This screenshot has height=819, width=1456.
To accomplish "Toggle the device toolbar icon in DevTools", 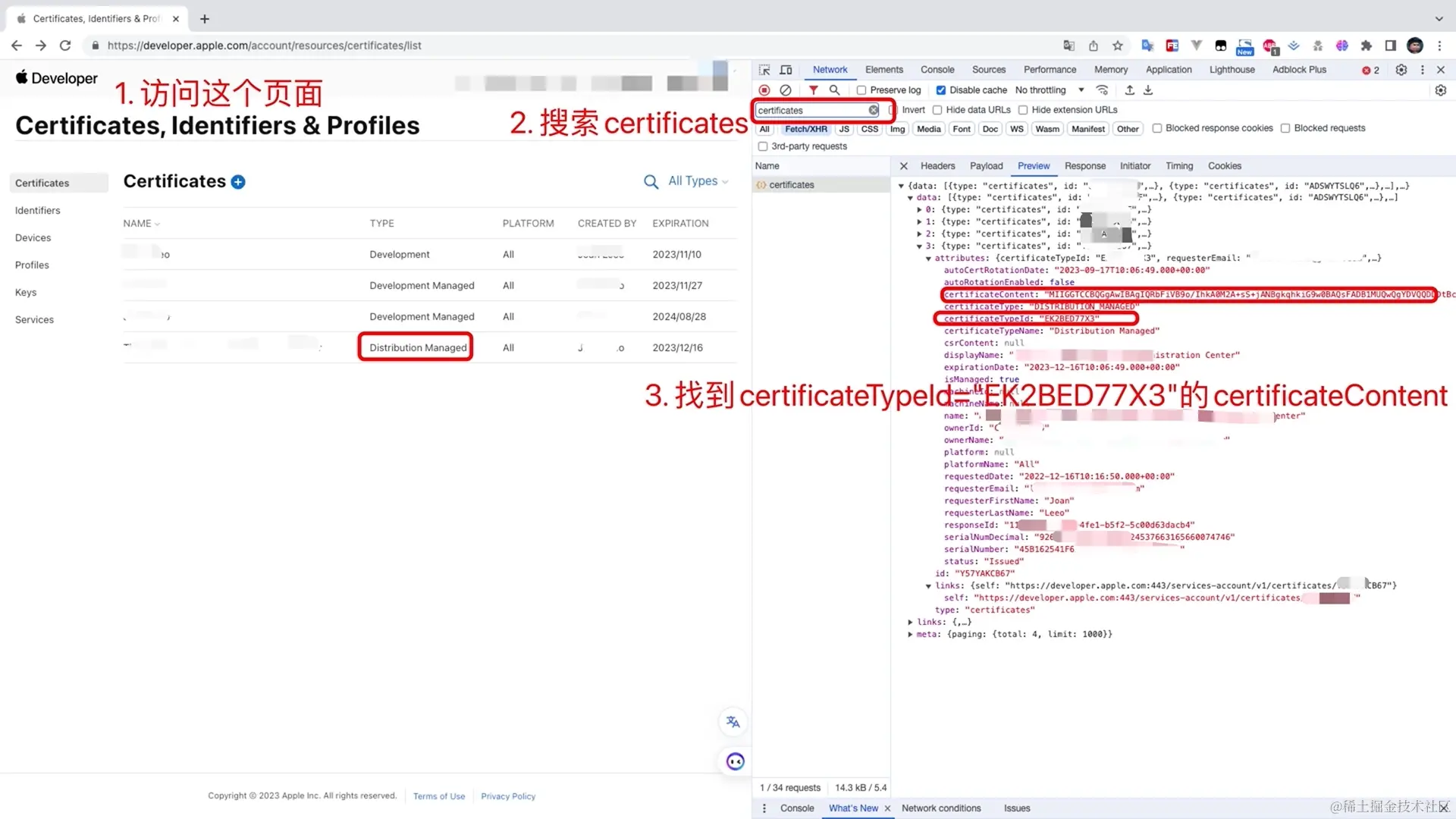I will point(786,70).
